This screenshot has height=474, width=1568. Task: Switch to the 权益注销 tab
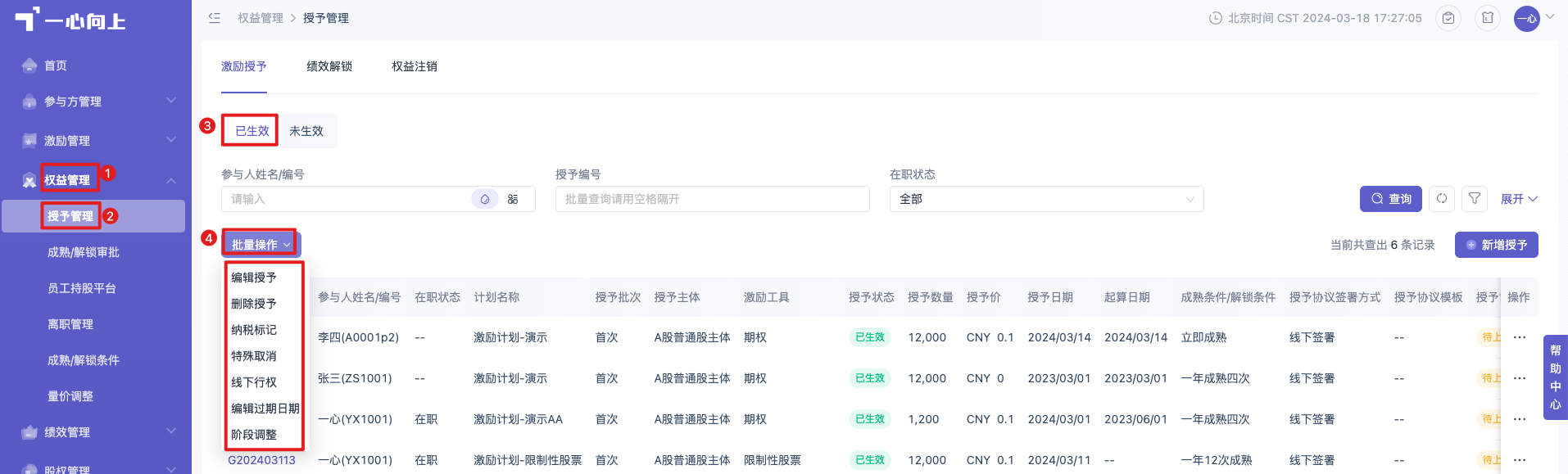click(415, 66)
